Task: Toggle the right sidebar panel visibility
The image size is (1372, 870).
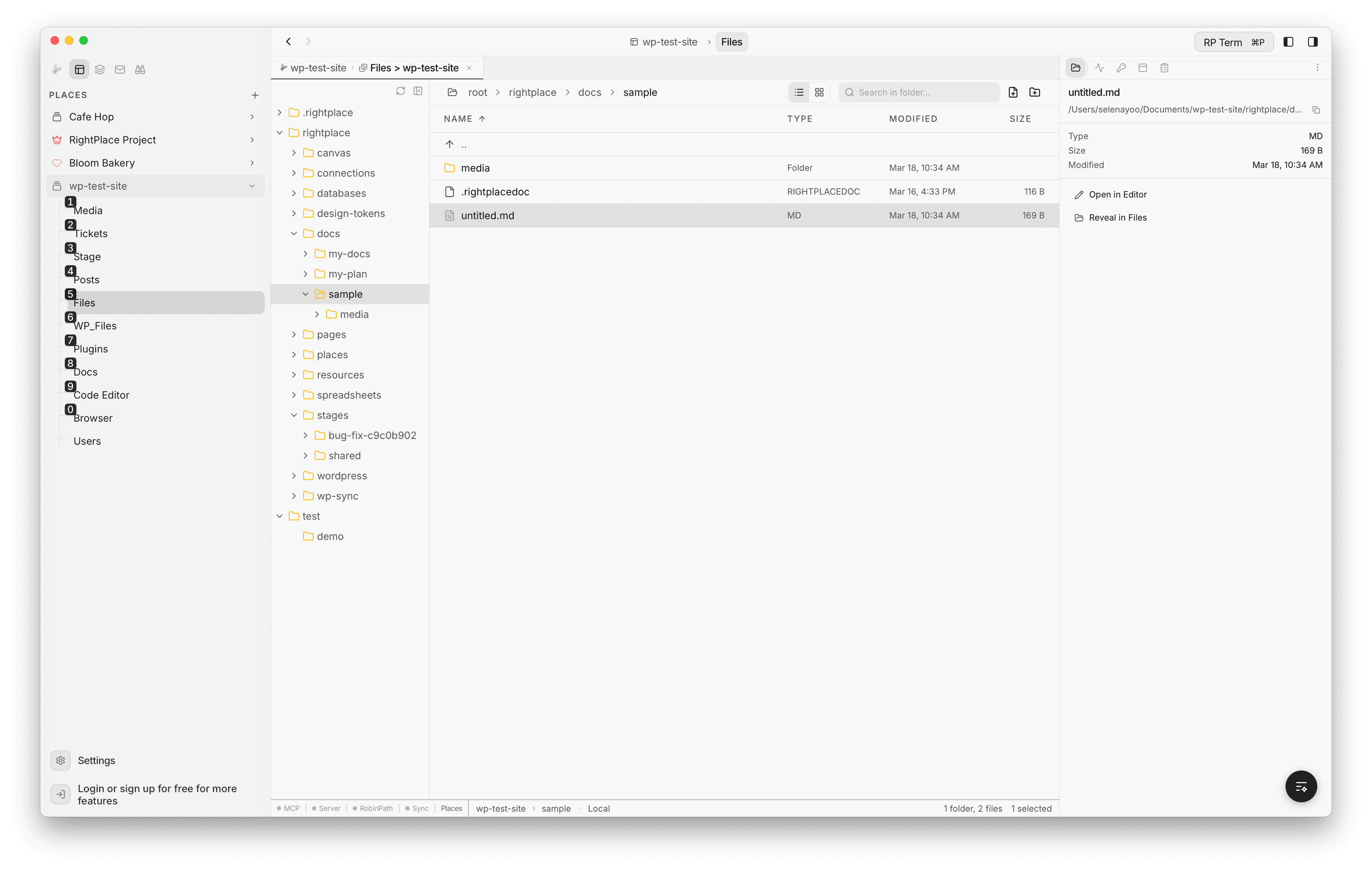Action: tap(1313, 41)
